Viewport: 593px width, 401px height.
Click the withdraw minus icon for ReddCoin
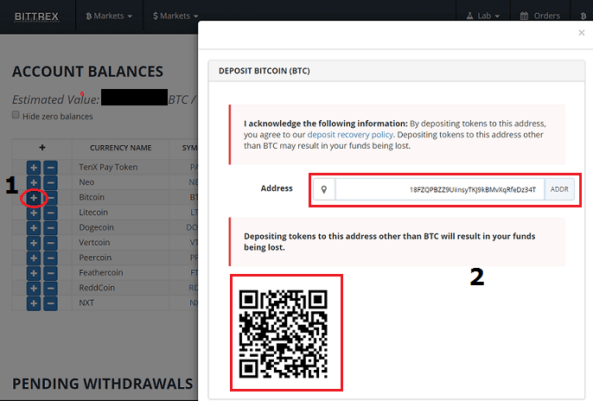coord(50,288)
